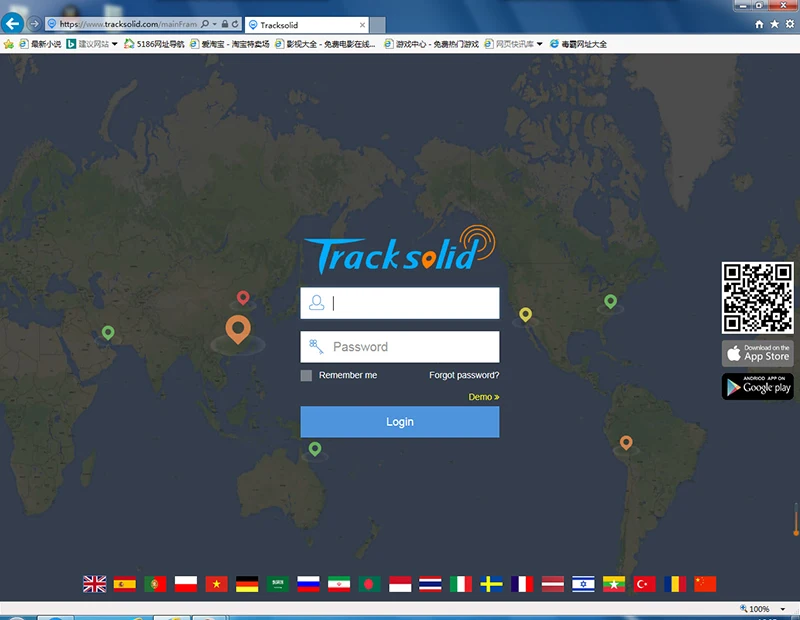Expand the 建议网站 bookmark dropdown

point(114,44)
